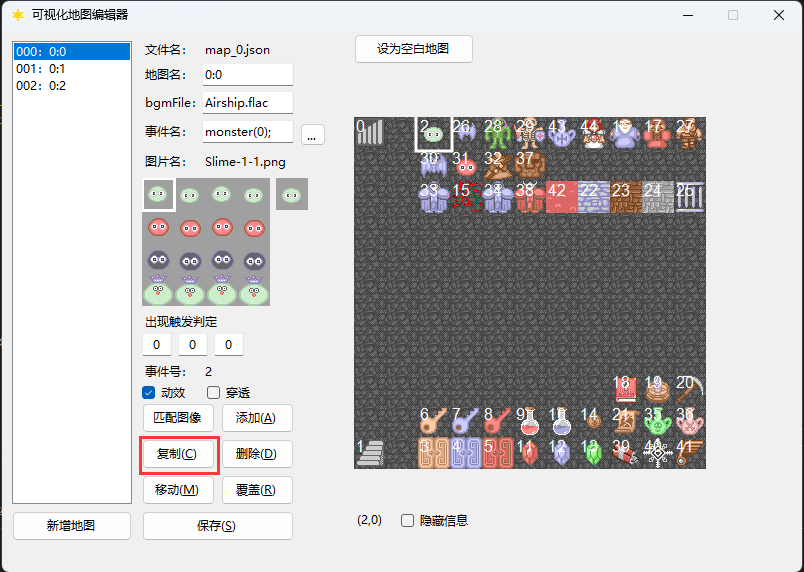Choose the red potion tile numbered 9
Viewport: 804px width, 572px height.
[x=530, y=421]
